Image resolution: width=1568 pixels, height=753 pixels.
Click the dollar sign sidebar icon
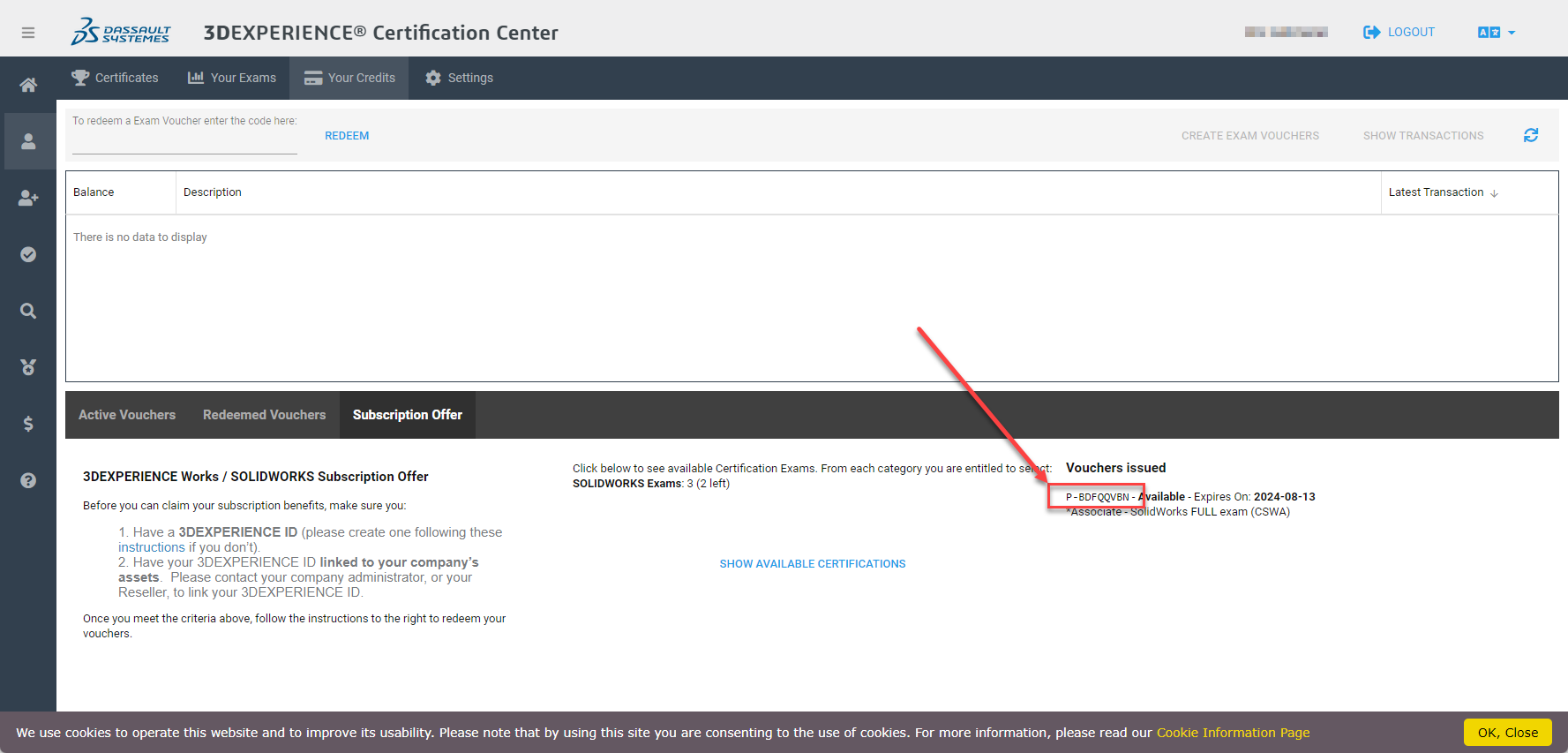point(28,424)
